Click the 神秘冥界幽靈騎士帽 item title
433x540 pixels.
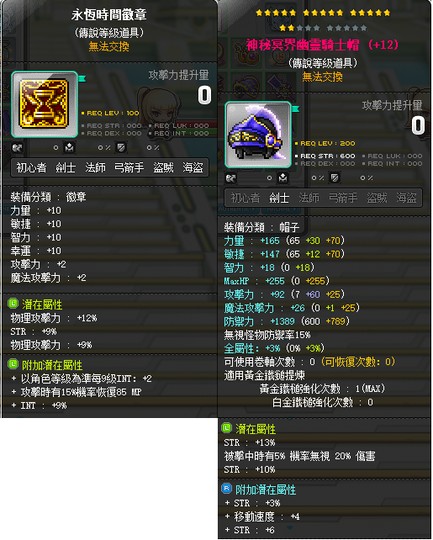coord(302,45)
